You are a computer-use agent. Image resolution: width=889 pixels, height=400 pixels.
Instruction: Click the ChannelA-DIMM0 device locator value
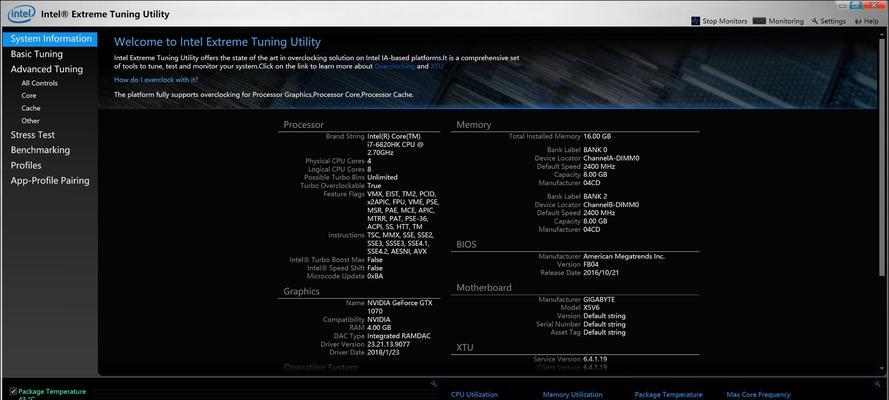[x=611, y=159]
